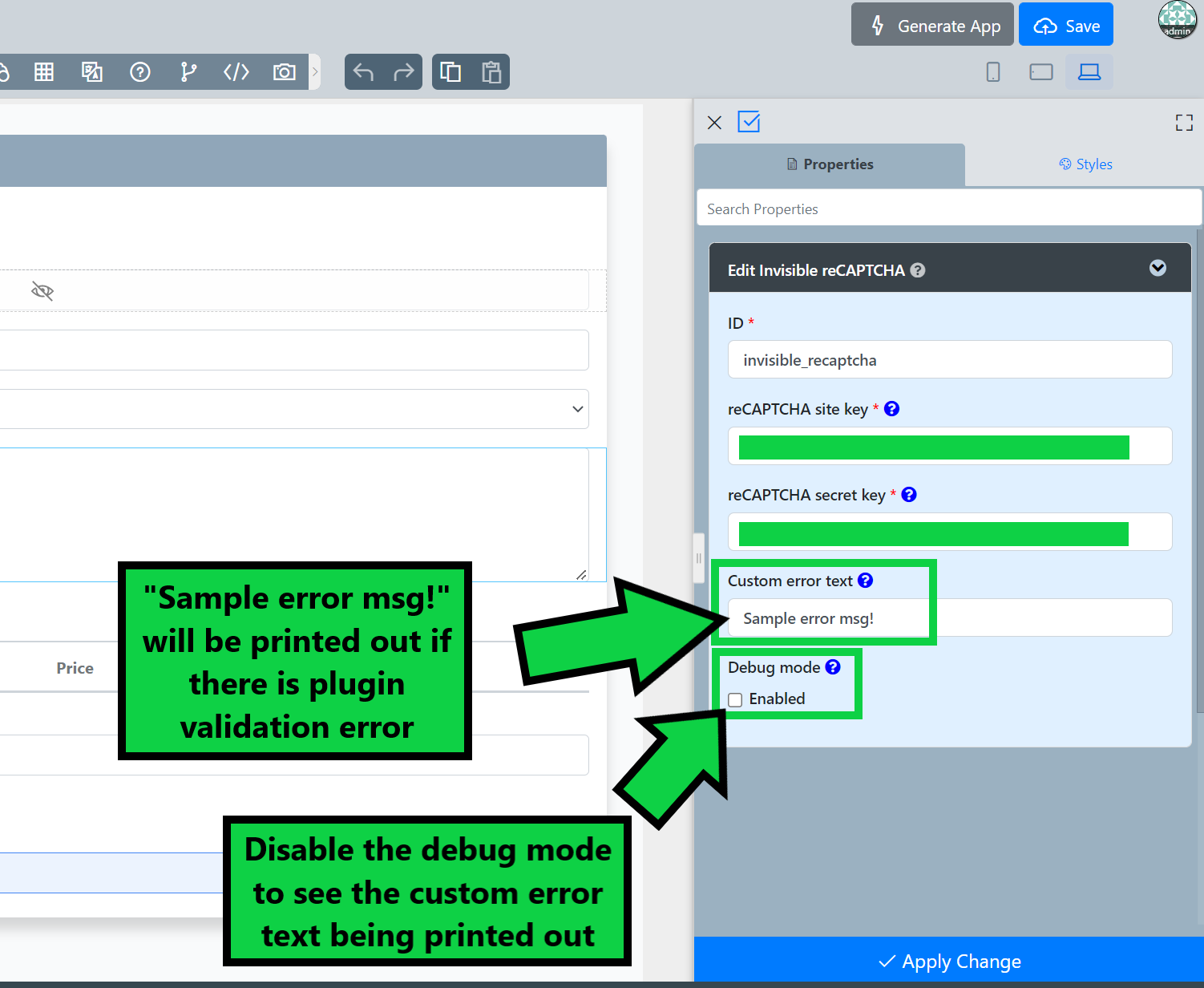Copy the selected element
This screenshot has height=988, width=1204.
pyautogui.click(x=450, y=72)
